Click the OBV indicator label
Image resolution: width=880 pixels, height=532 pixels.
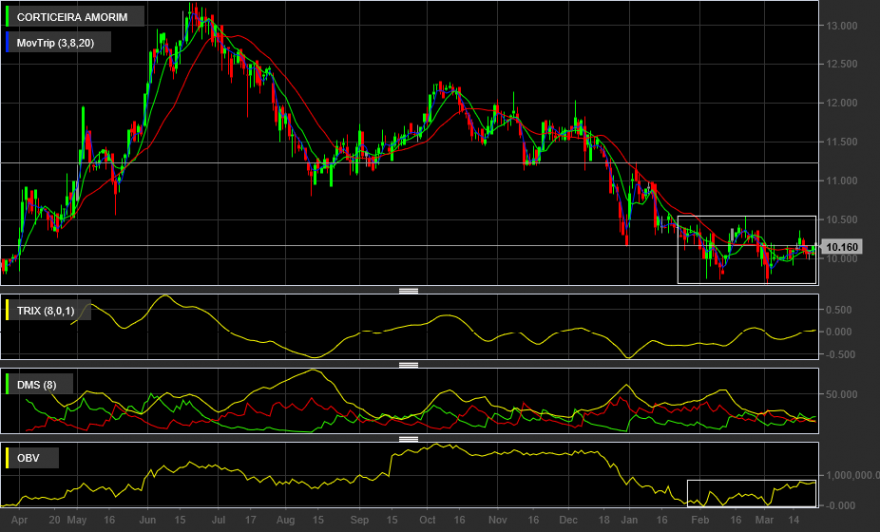28,458
